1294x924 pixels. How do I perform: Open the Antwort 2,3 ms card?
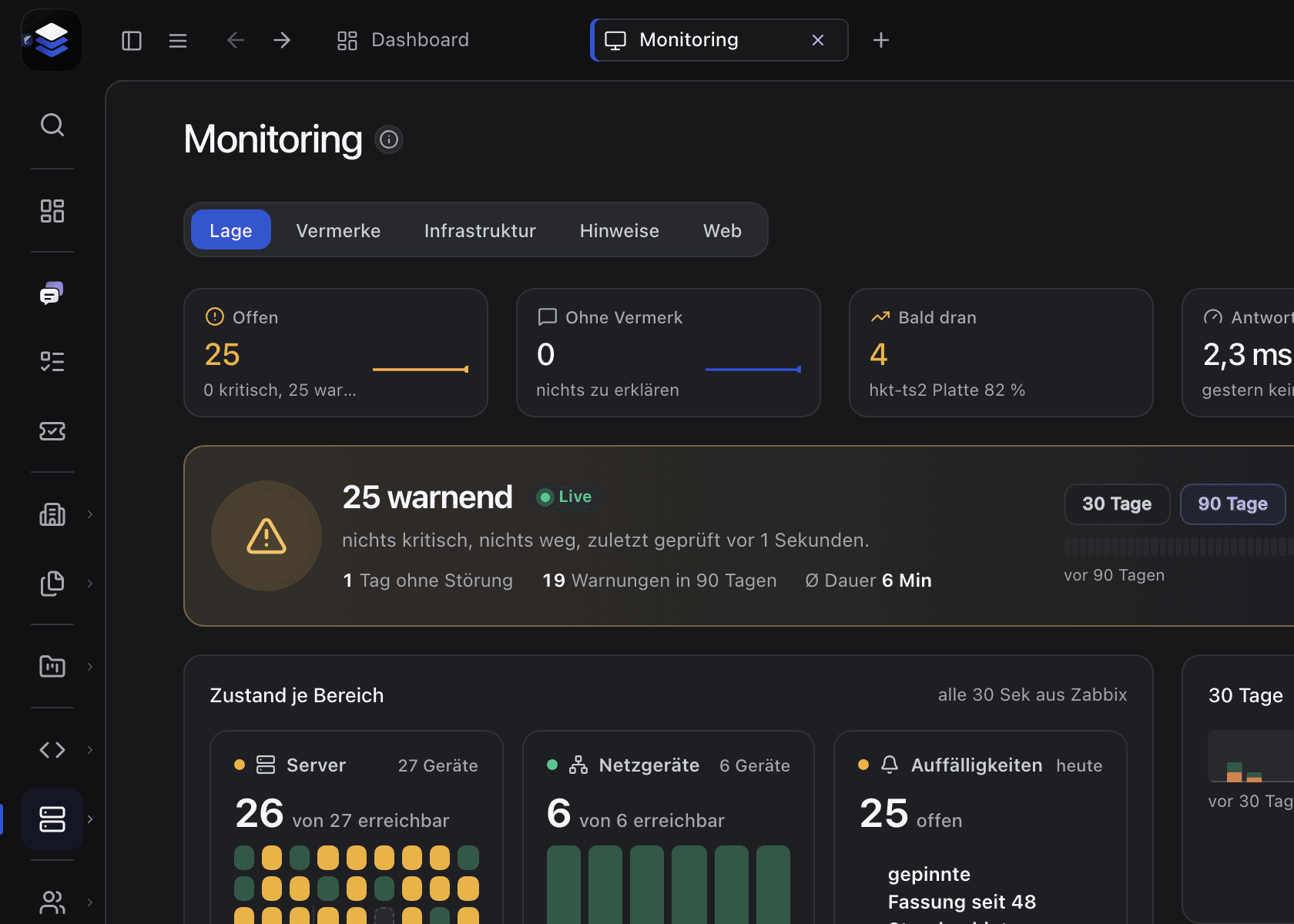(x=1239, y=353)
